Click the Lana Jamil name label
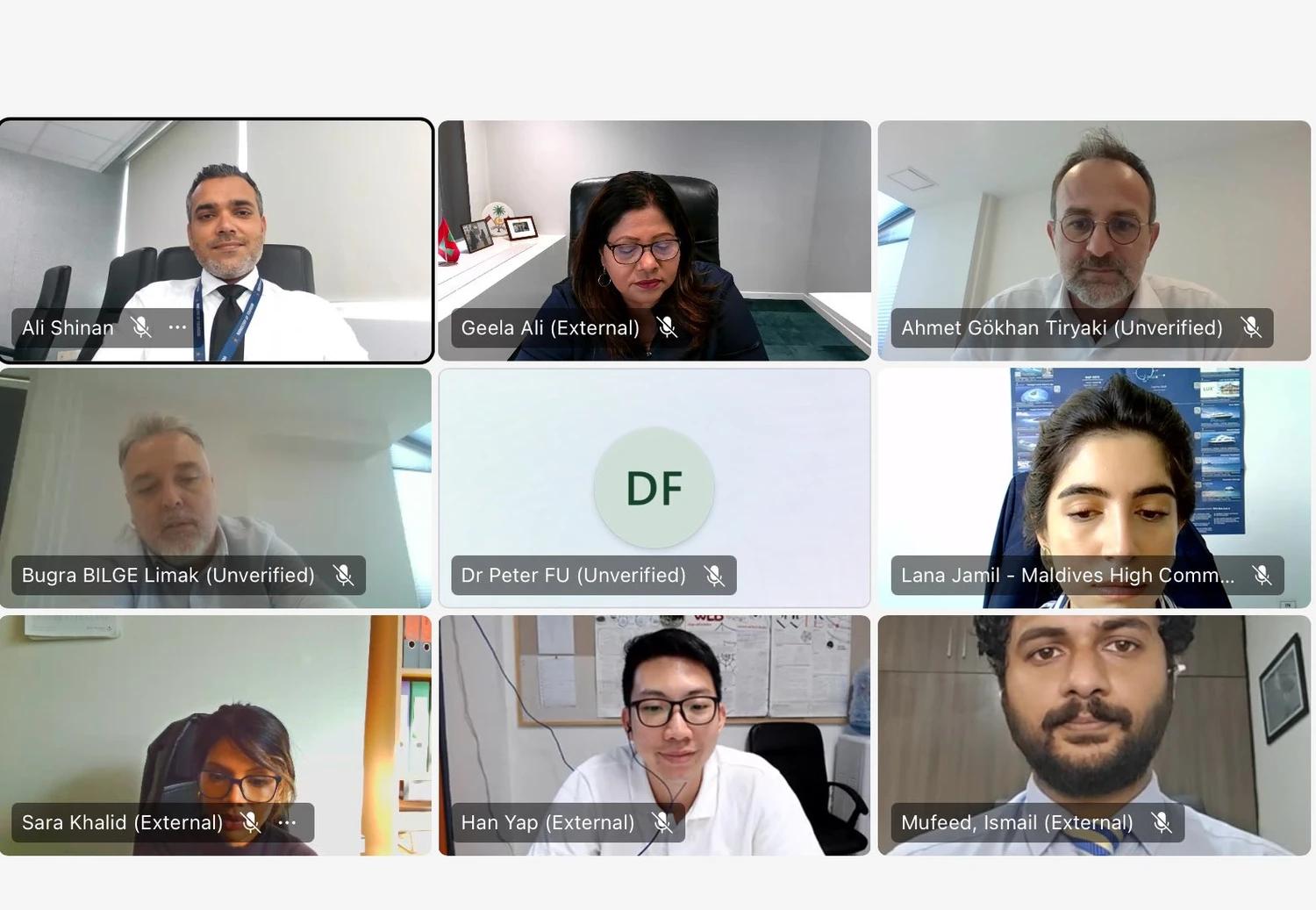 click(1068, 575)
